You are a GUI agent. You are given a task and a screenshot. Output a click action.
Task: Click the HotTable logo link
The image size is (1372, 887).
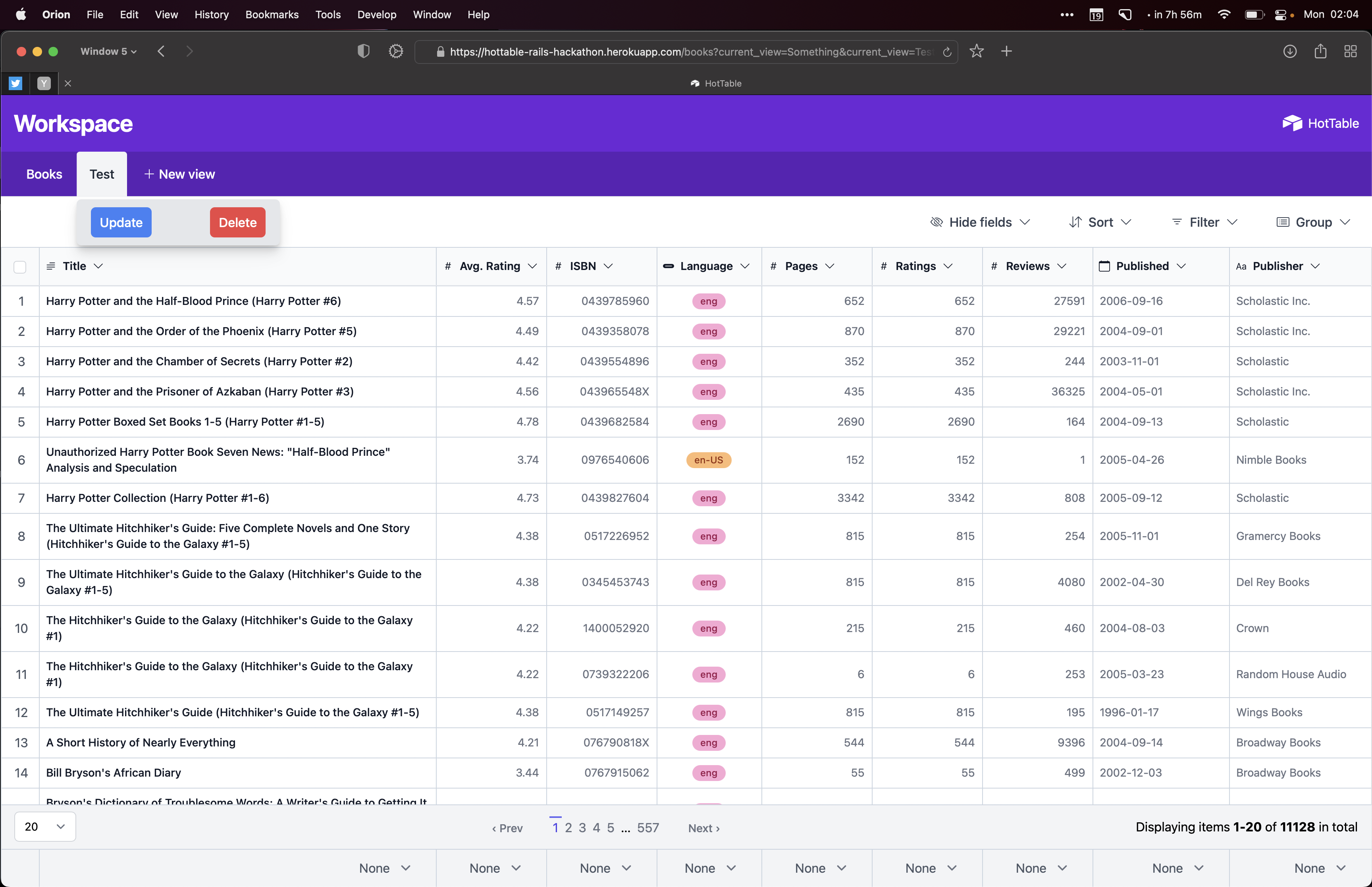(x=1320, y=123)
